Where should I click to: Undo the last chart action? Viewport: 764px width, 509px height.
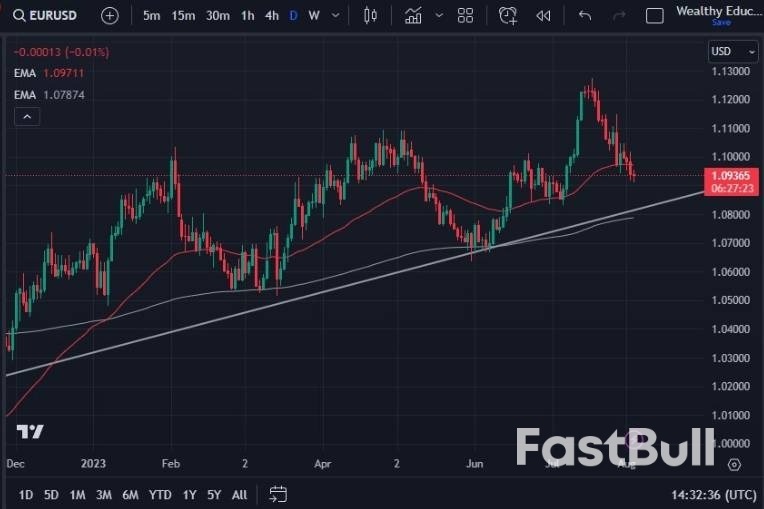pos(585,16)
